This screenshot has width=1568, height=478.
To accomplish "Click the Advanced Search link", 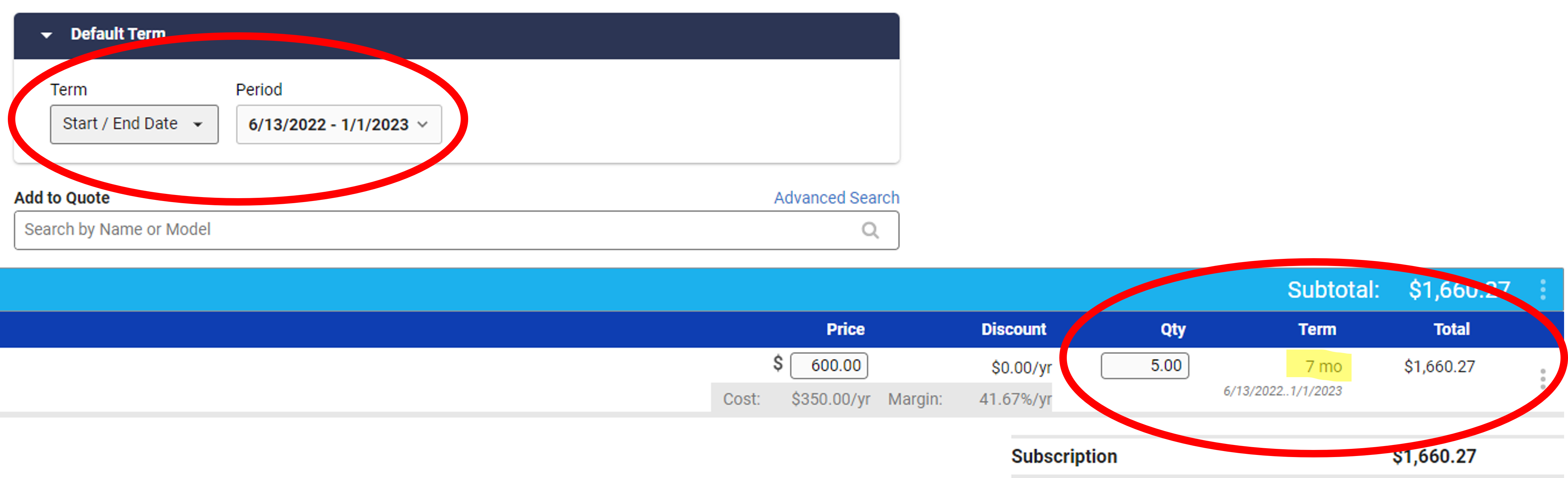I will [836, 198].
